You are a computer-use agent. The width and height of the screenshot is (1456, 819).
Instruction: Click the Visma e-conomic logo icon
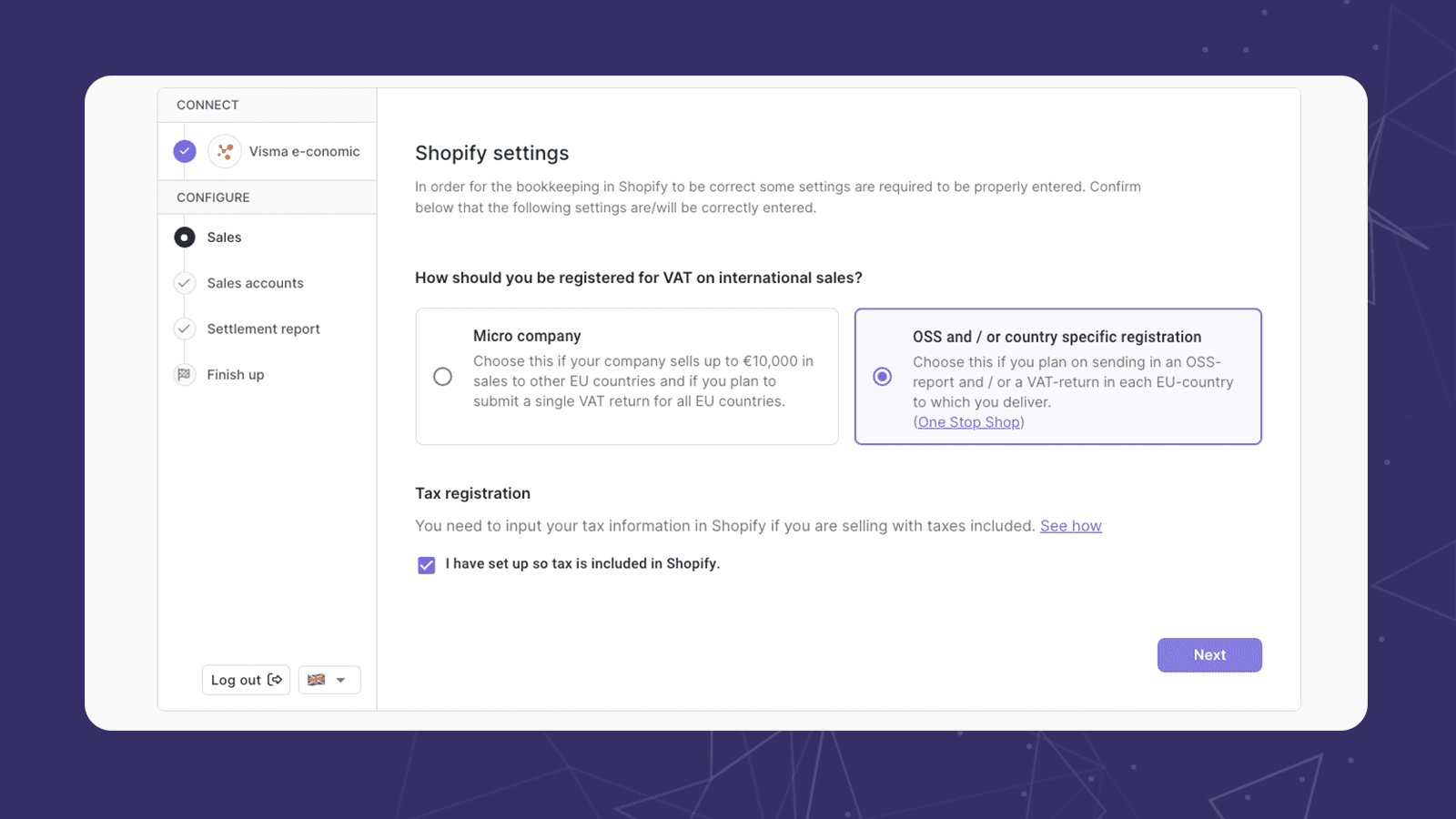click(225, 152)
